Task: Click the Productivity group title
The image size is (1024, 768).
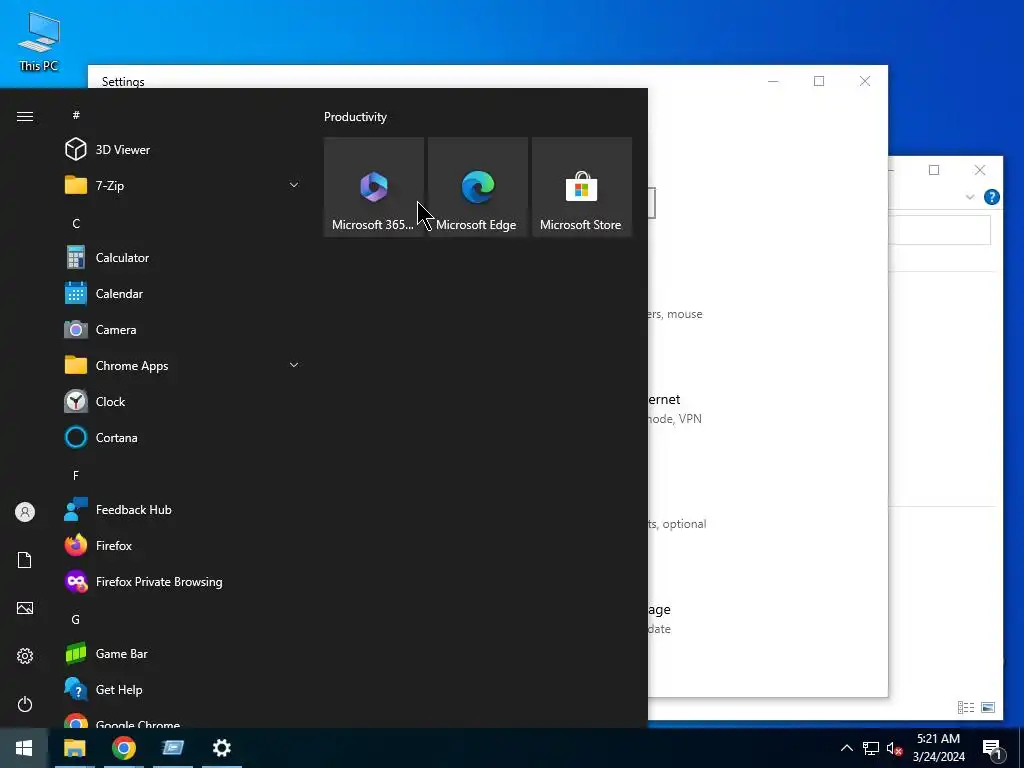Action: click(355, 117)
